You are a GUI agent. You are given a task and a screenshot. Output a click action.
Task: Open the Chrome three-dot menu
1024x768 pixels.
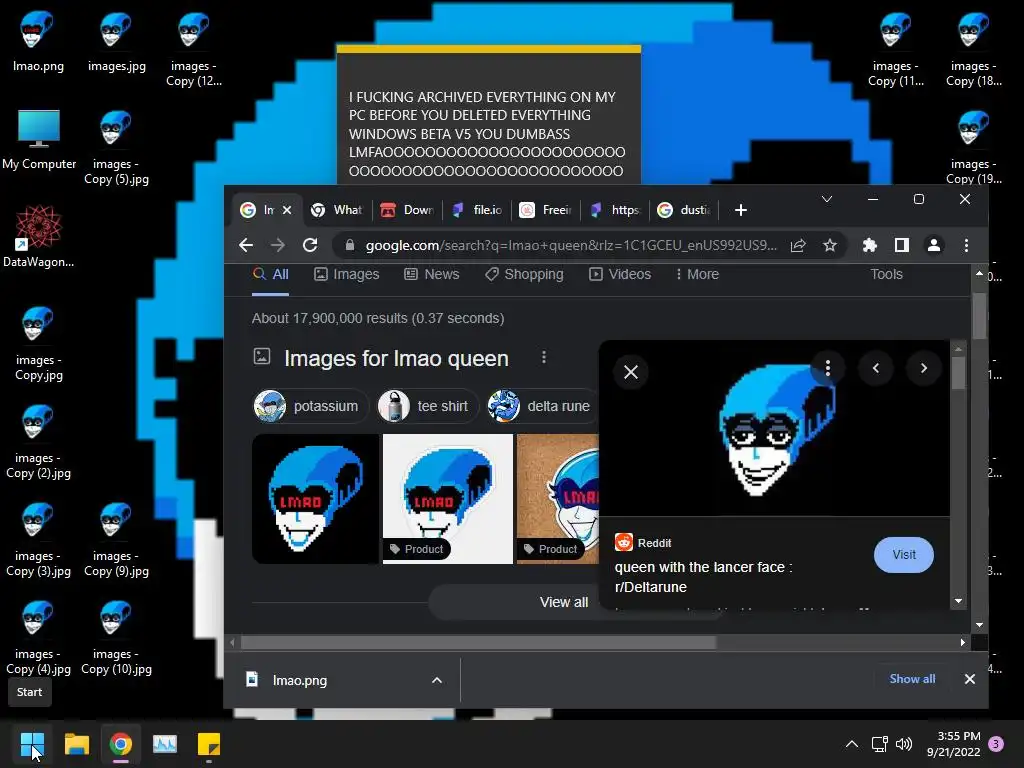967,246
